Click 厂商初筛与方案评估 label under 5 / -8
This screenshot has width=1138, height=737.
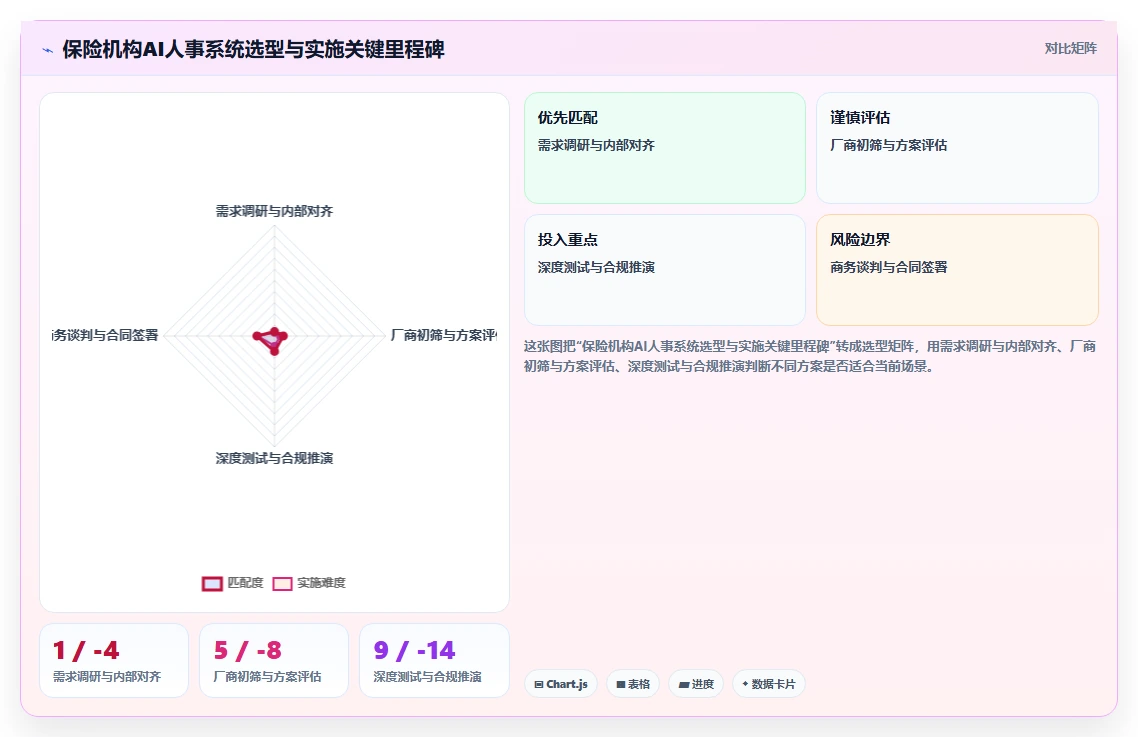(267, 677)
